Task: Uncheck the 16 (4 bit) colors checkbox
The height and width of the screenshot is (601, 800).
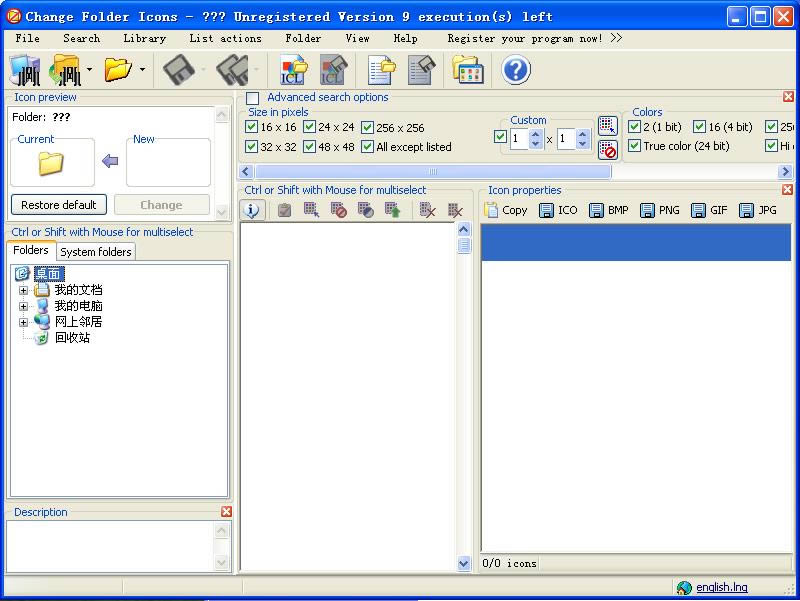Action: (699, 127)
